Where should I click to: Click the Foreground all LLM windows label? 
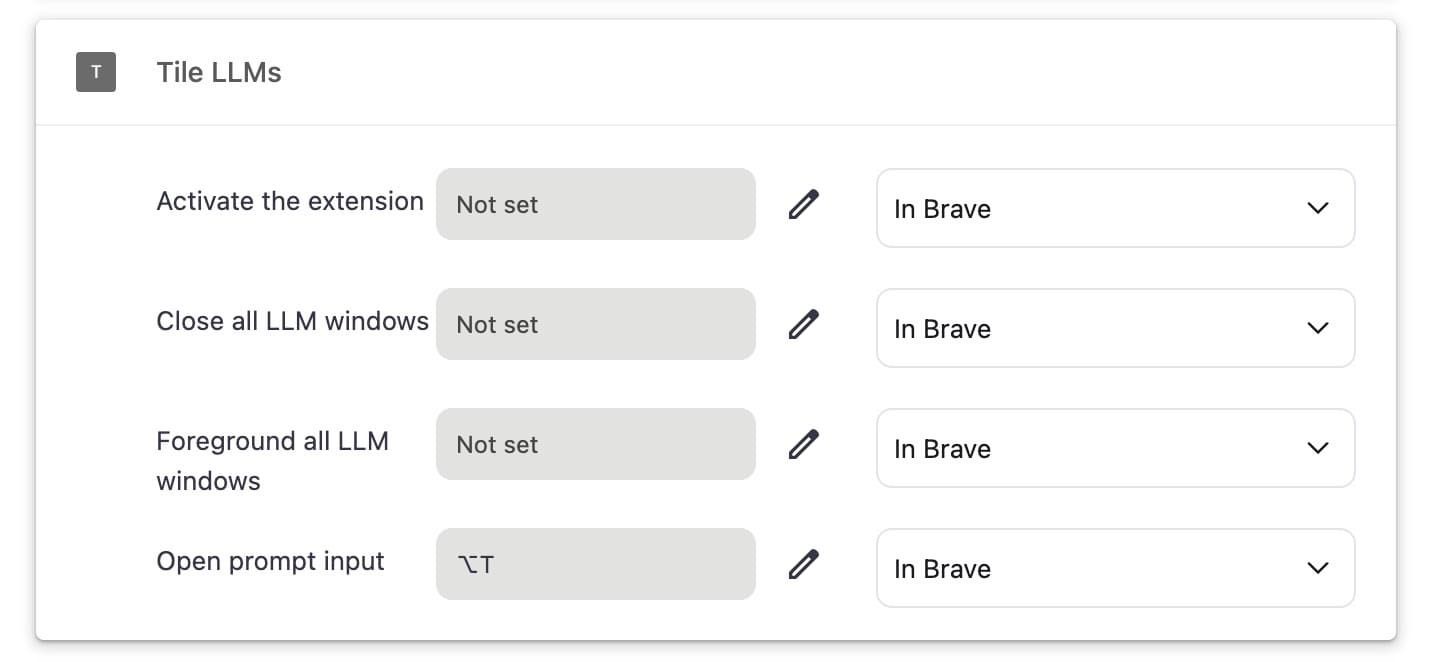coord(272,460)
